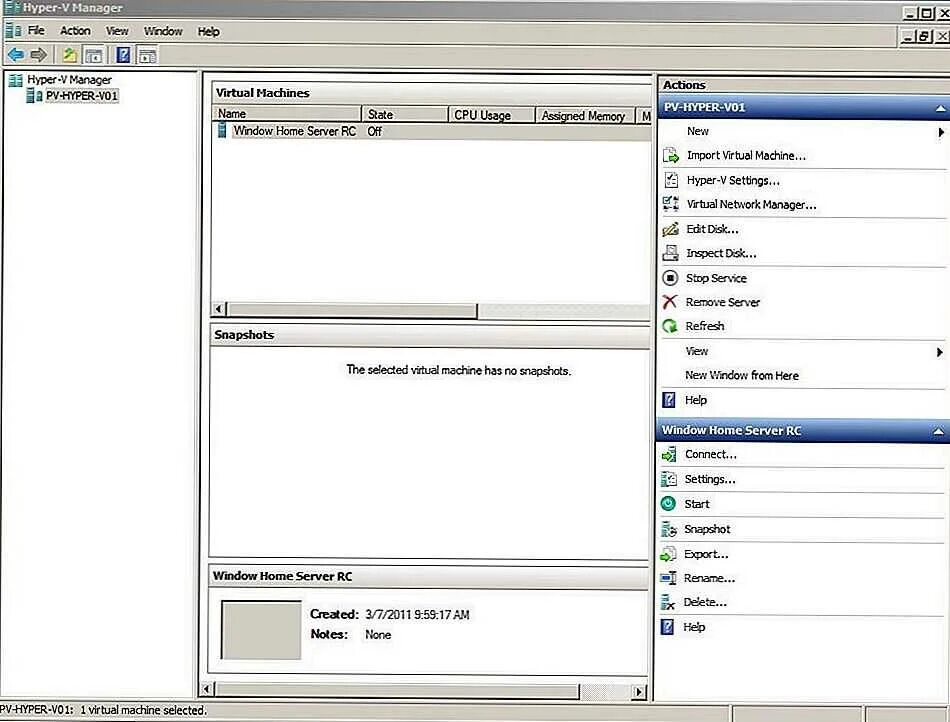Click the Rename icon
This screenshot has height=722, width=950.
click(668, 578)
